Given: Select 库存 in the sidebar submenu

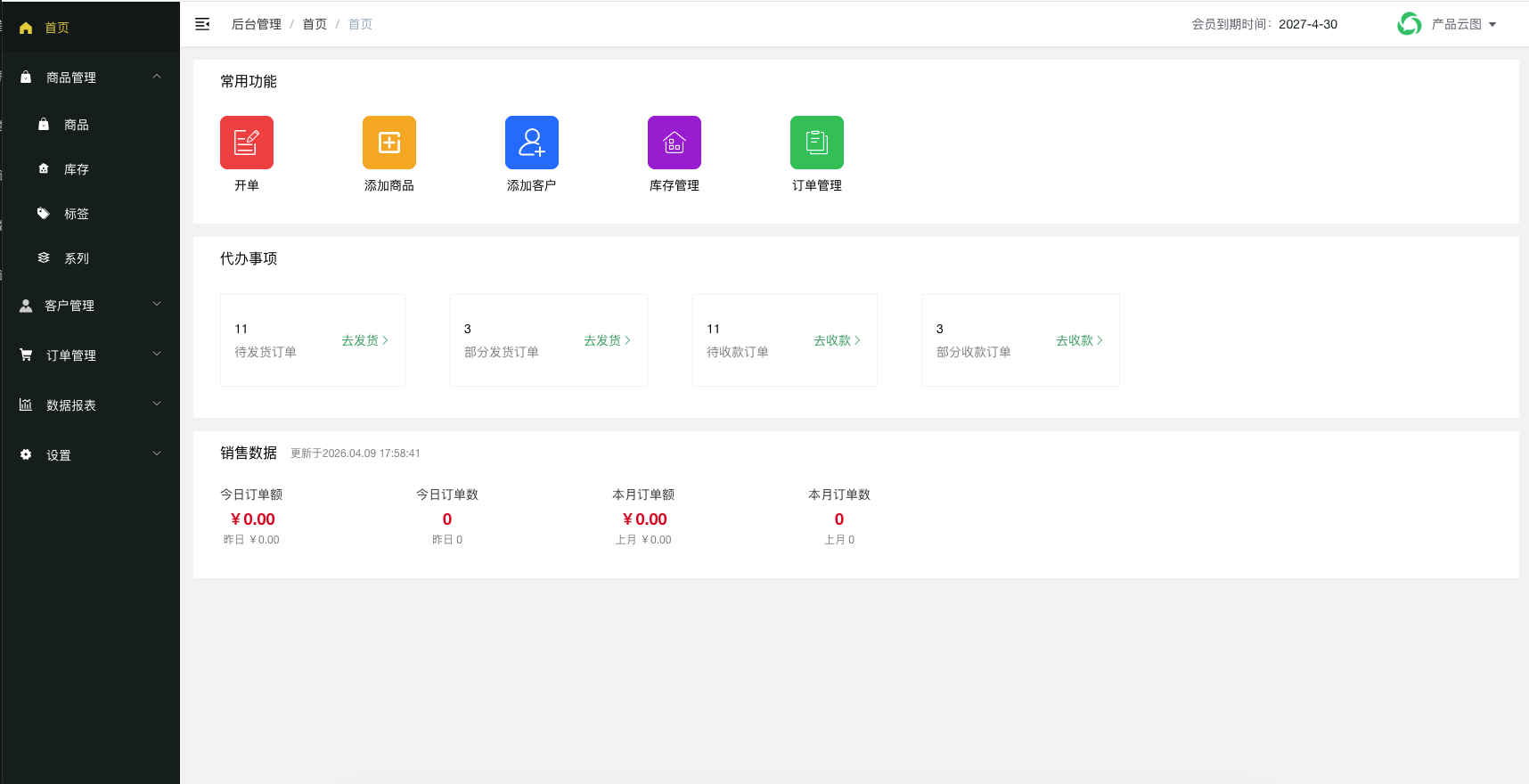Looking at the screenshot, I should tap(77, 169).
